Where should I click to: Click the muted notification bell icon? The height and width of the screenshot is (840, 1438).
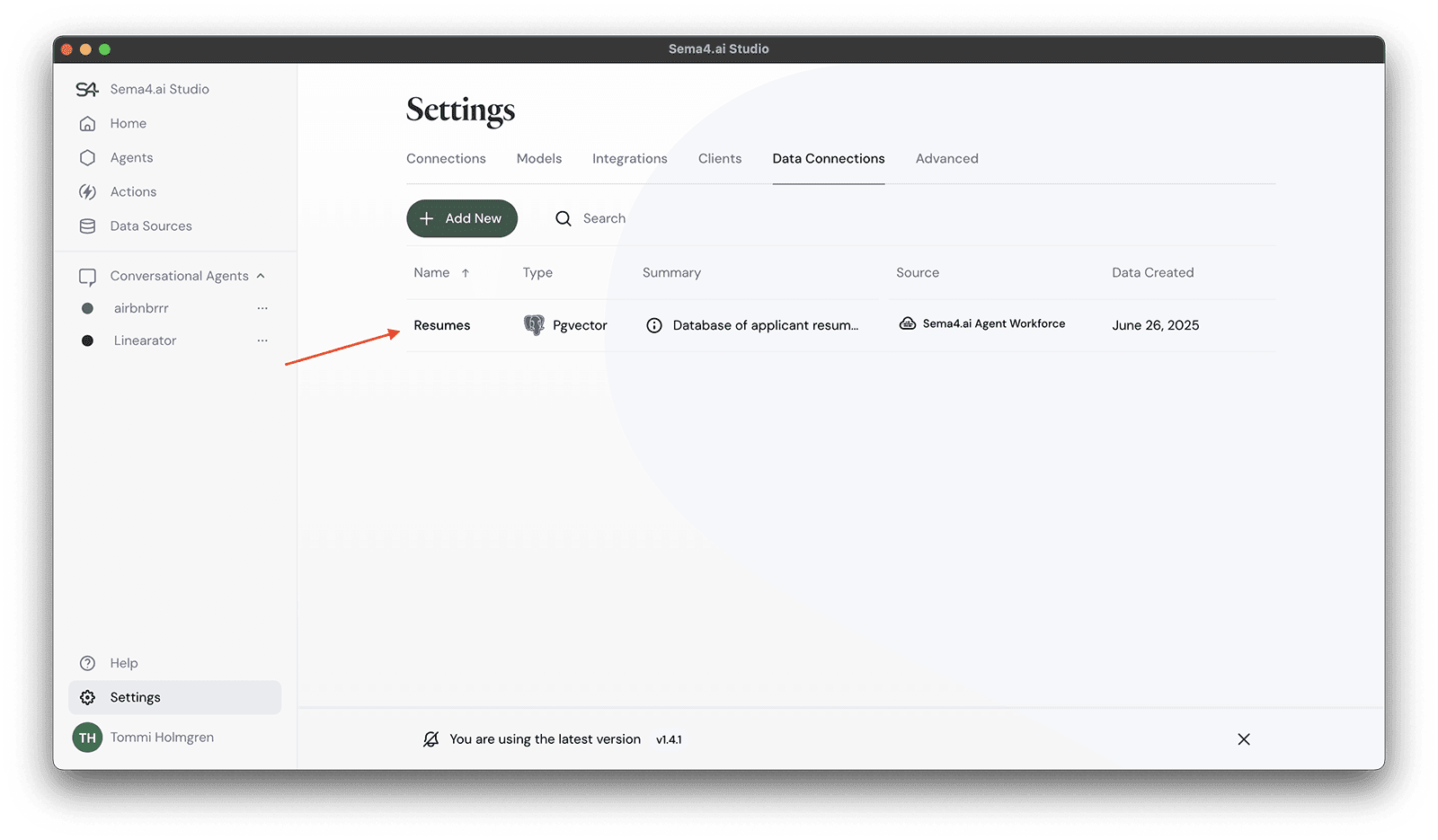coord(432,738)
